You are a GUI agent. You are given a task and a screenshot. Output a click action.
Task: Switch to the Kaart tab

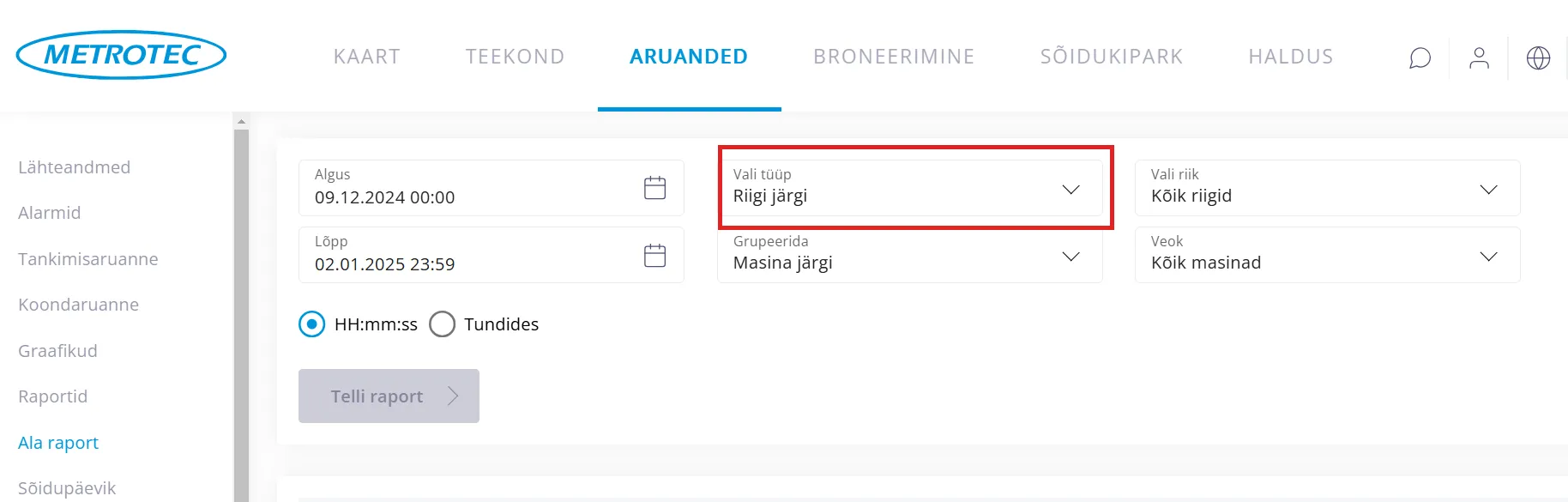pyautogui.click(x=366, y=57)
